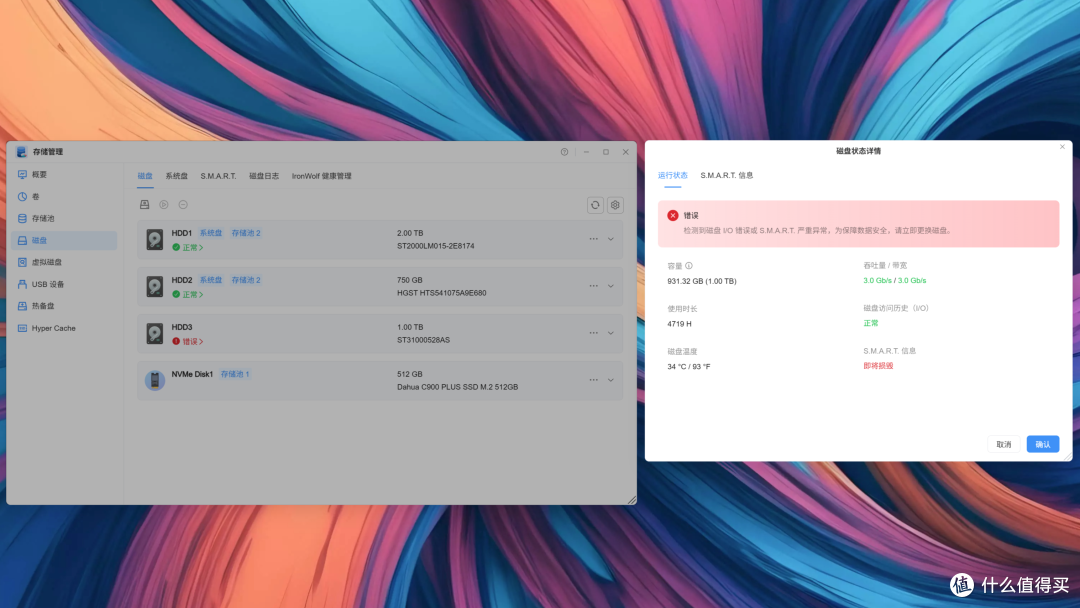Click 34 °C / 93 °F temperature value
Screen dimensions: 1080x608
pyautogui.click(x=689, y=366)
